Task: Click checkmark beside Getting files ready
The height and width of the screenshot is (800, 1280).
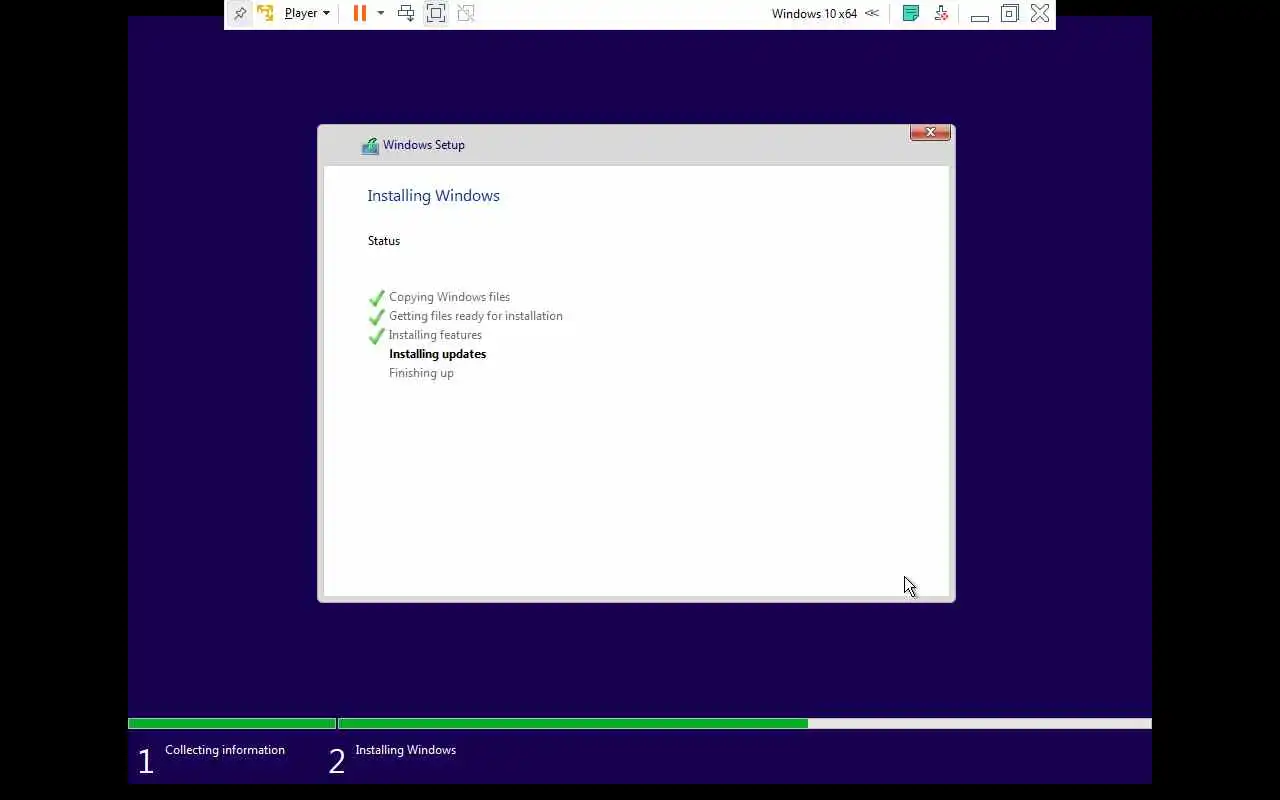Action: click(x=377, y=317)
